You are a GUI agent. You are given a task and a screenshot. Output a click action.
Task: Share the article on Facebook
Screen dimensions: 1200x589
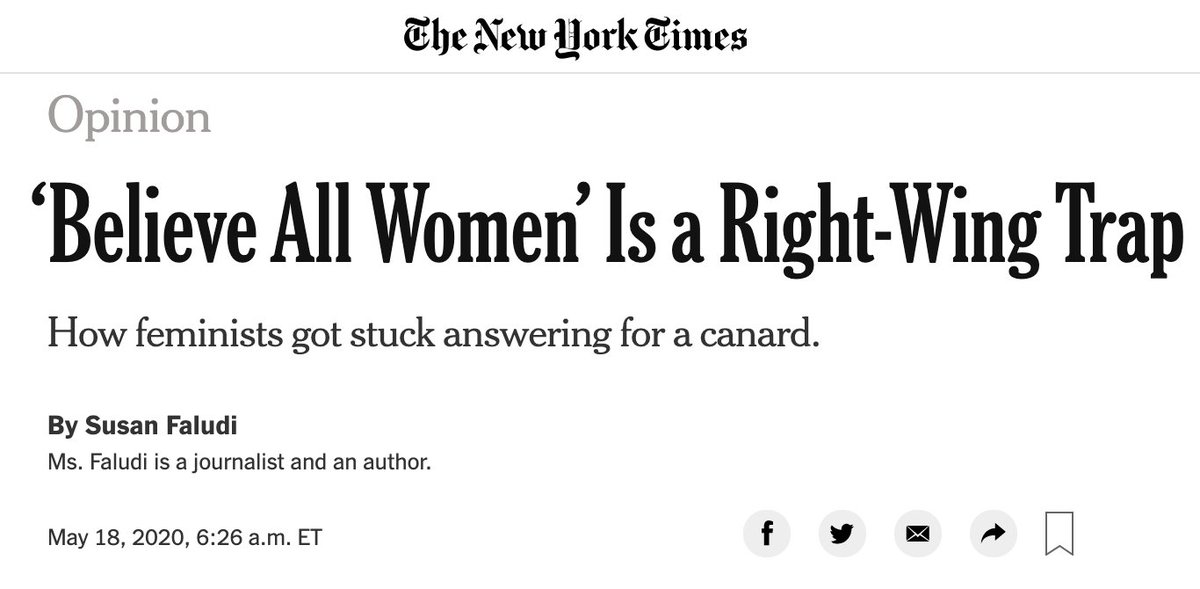pyautogui.click(x=767, y=534)
